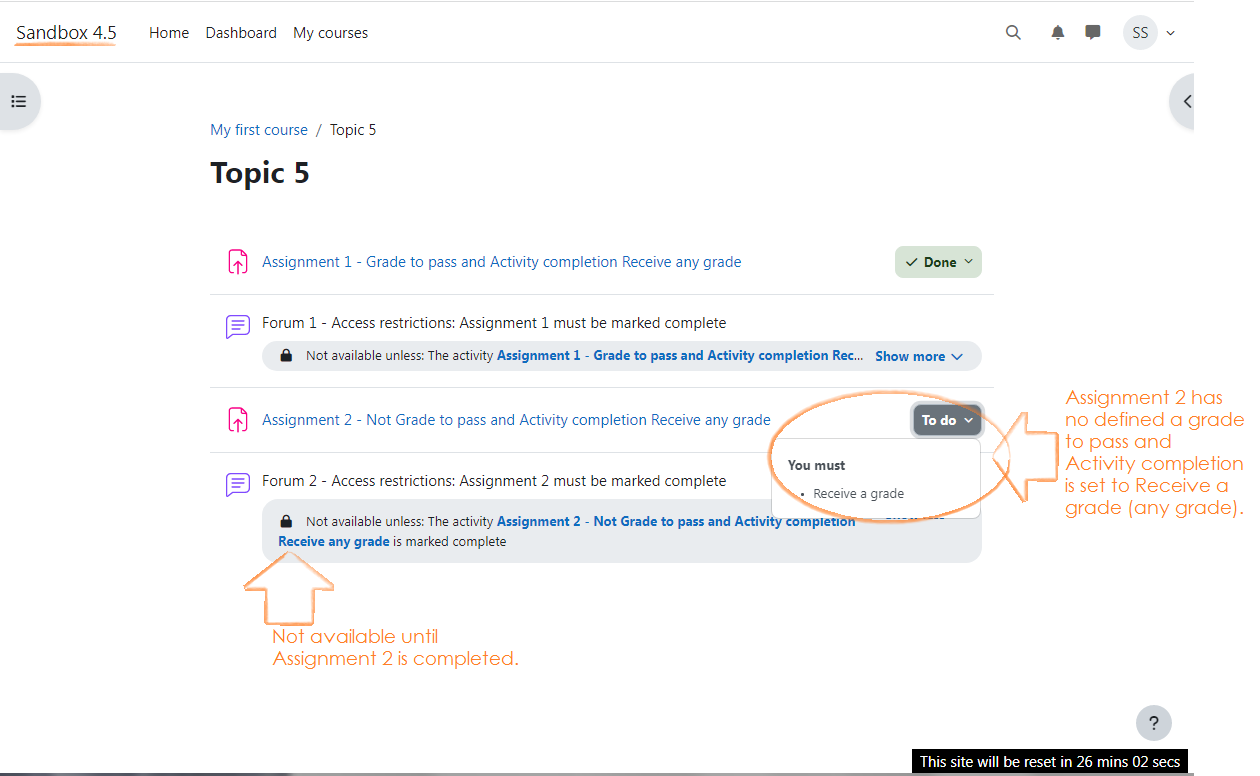Viewport: 1260px width, 776px height.
Task: Open the messaging speech bubble icon
Action: click(1093, 33)
